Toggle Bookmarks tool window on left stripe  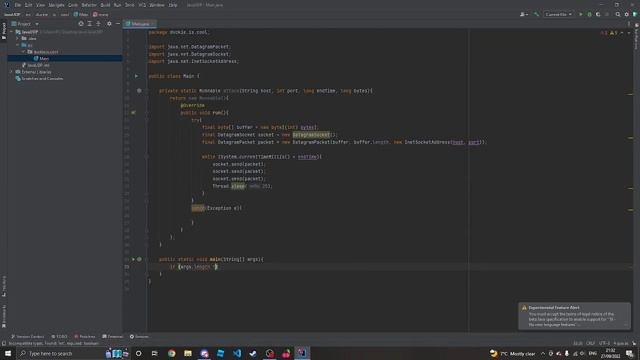[4, 316]
